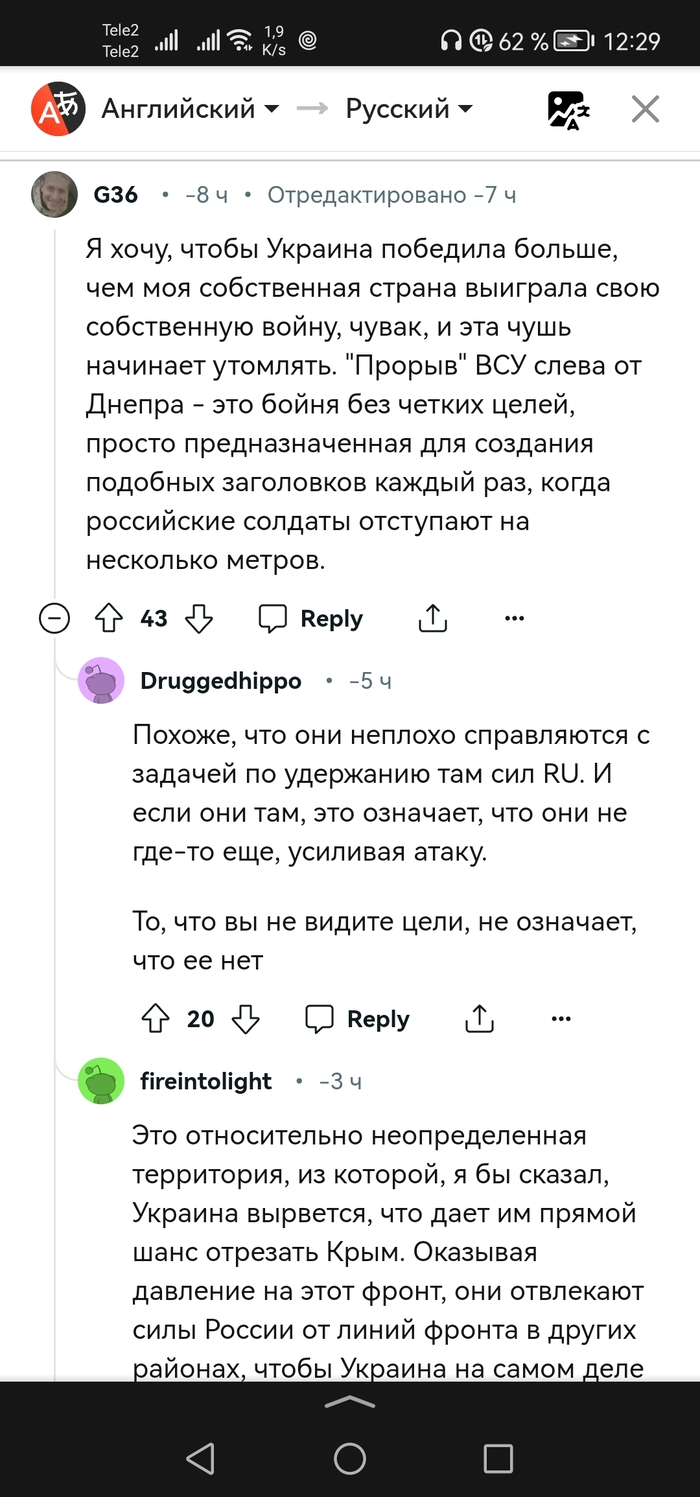Open Druggedhippo's user profile link
This screenshot has width=700, height=1497.
tap(220, 681)
